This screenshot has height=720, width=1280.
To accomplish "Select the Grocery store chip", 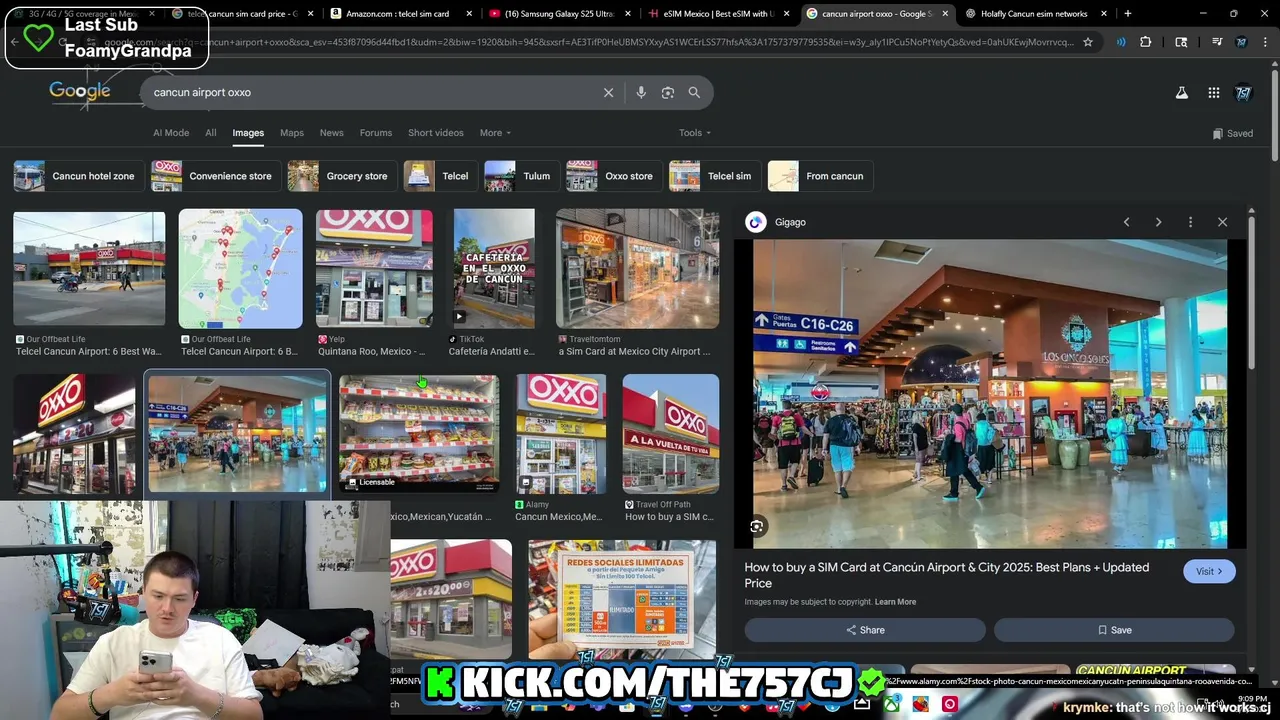I will click(x=341, y=176).
